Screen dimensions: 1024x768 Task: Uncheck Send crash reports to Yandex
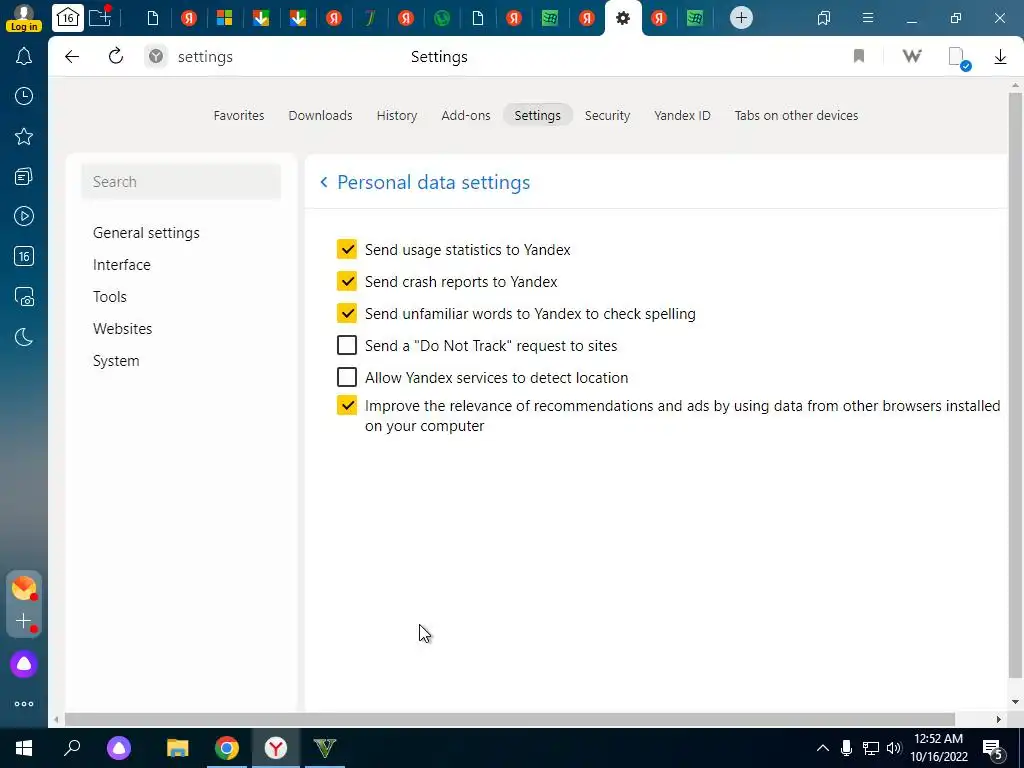tap(347, 281)
